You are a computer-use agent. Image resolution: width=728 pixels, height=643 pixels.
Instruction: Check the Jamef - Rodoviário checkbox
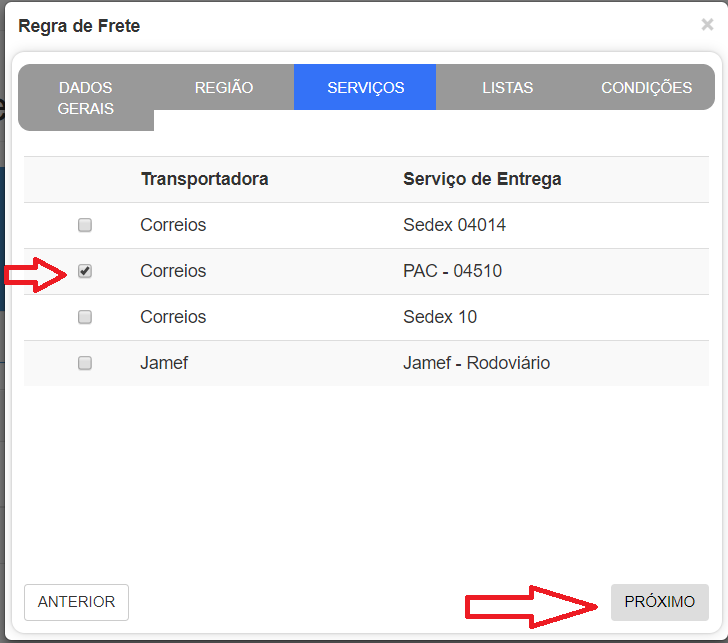tap(85, 363)
